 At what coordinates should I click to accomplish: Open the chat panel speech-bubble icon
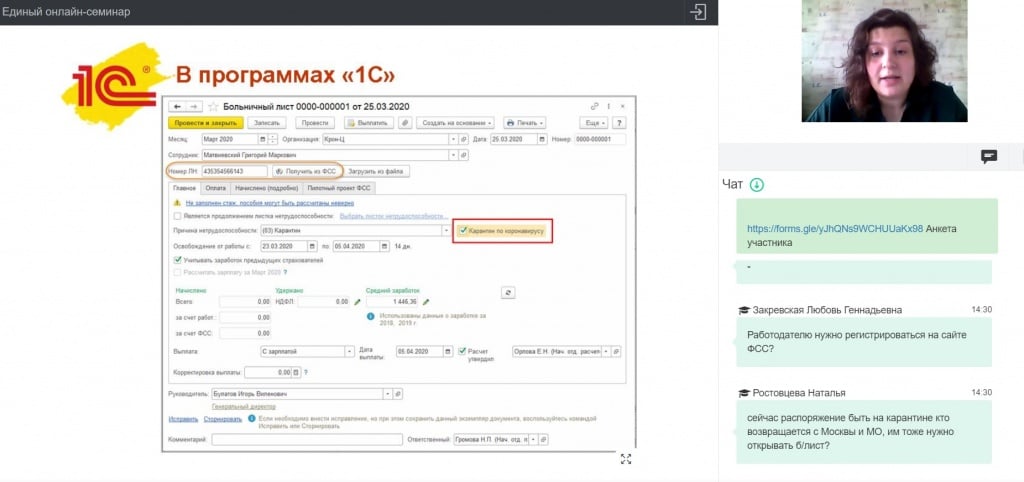(x=989, y=156)
